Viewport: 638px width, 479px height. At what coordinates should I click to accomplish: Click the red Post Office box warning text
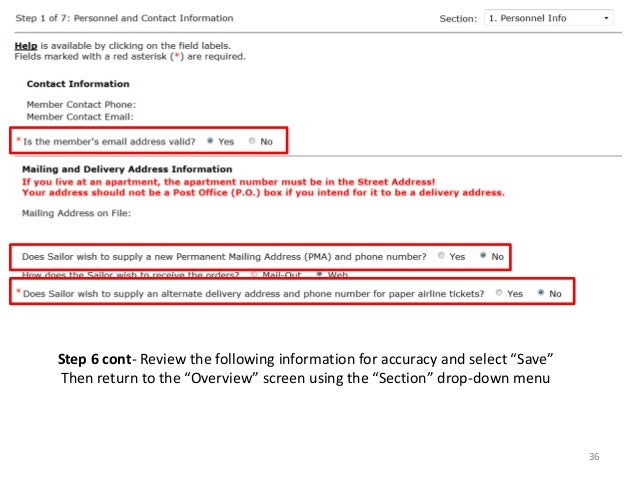[x=263, y=192]
